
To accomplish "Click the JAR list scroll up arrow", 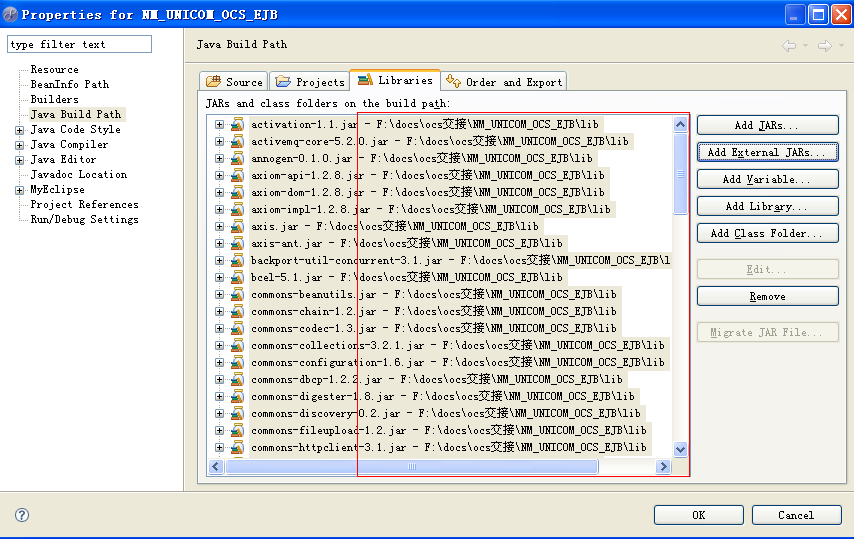I will tap(680, 125).
